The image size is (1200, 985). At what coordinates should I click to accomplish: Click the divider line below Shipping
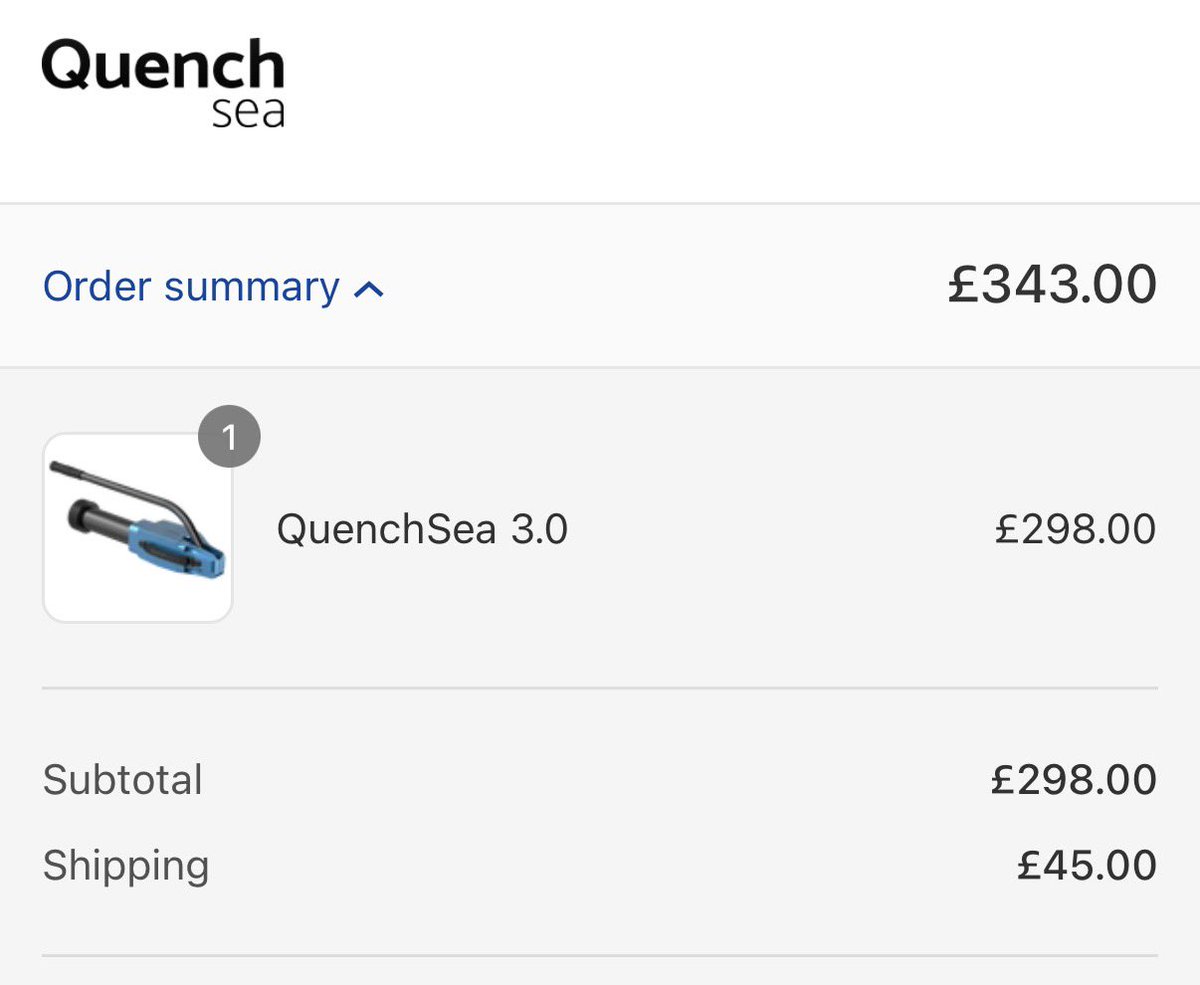click(600, 955)
